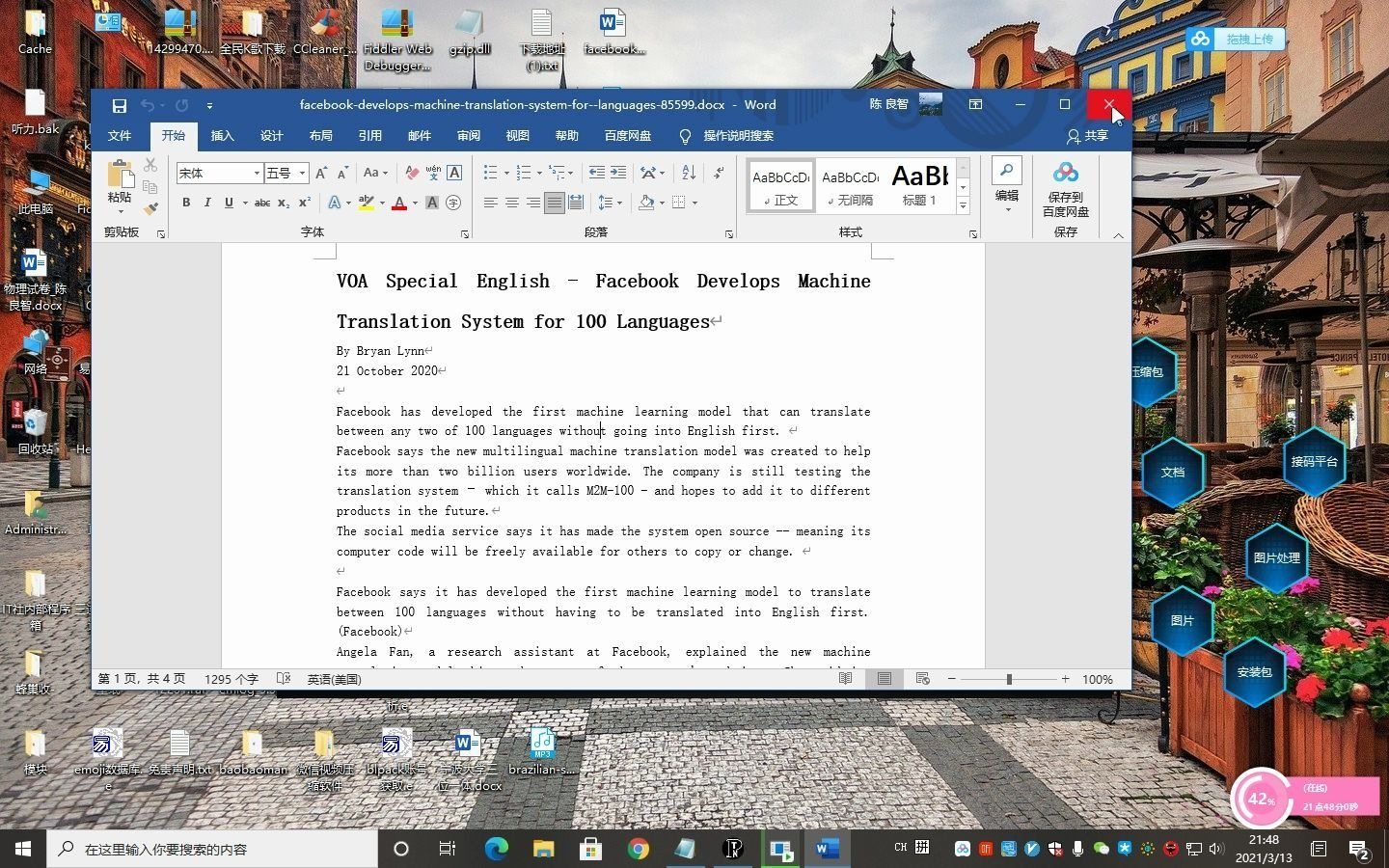Toggle justified alignment

(x=555, y=203)
